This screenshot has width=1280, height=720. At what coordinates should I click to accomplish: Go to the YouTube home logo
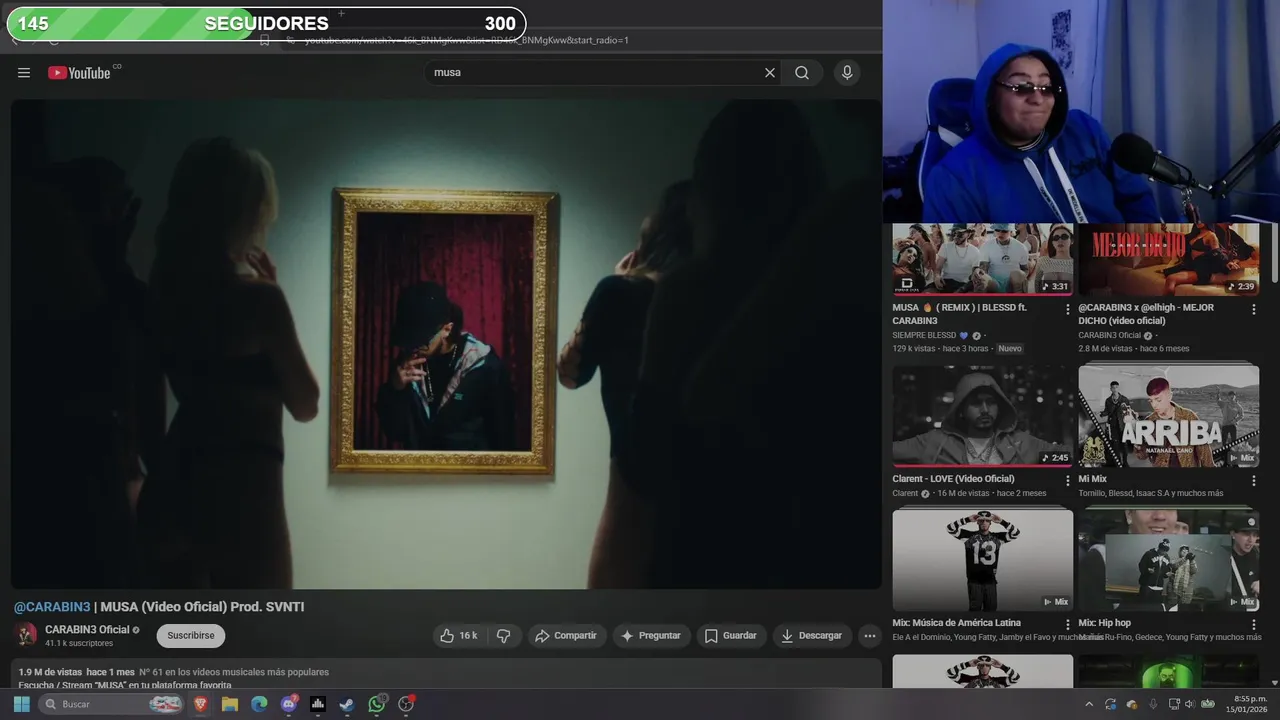pyautogui.click(x=79, y=73)
